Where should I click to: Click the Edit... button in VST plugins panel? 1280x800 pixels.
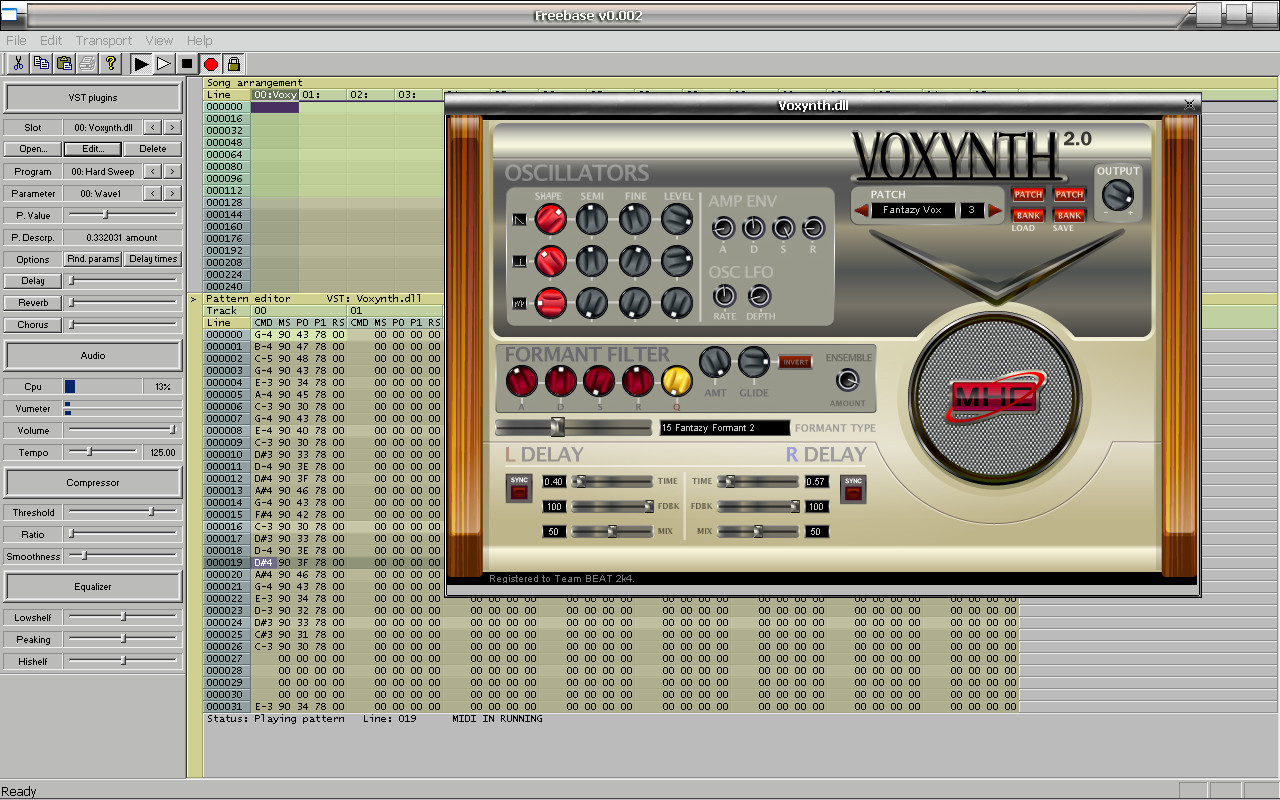(x=93, y=149)
